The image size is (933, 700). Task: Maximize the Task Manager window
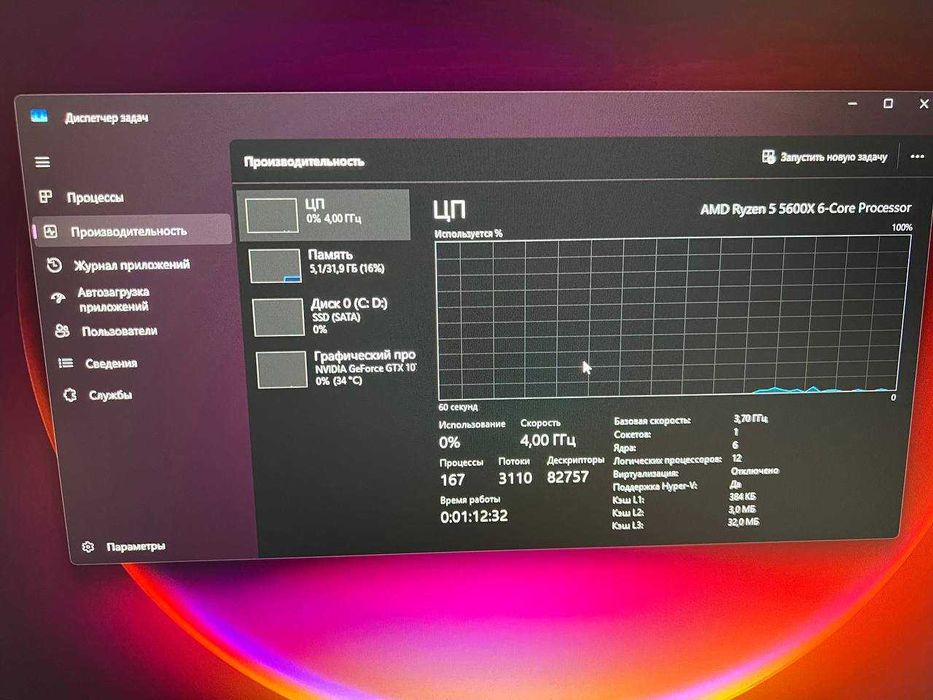[x=888, y=104]
